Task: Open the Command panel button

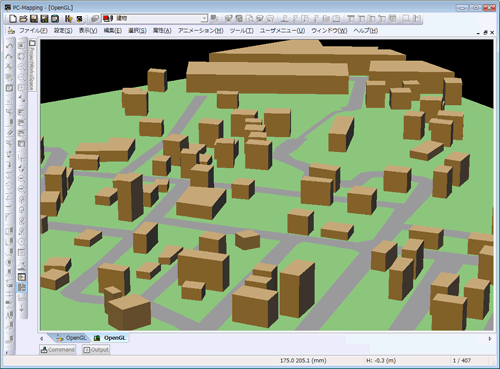Action: 58,350
